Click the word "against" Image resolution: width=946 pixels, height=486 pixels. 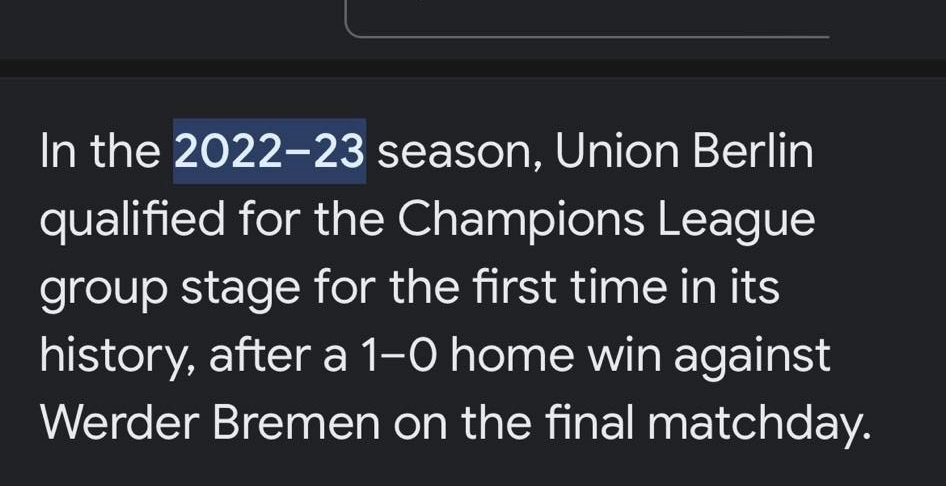click(752, 357)
